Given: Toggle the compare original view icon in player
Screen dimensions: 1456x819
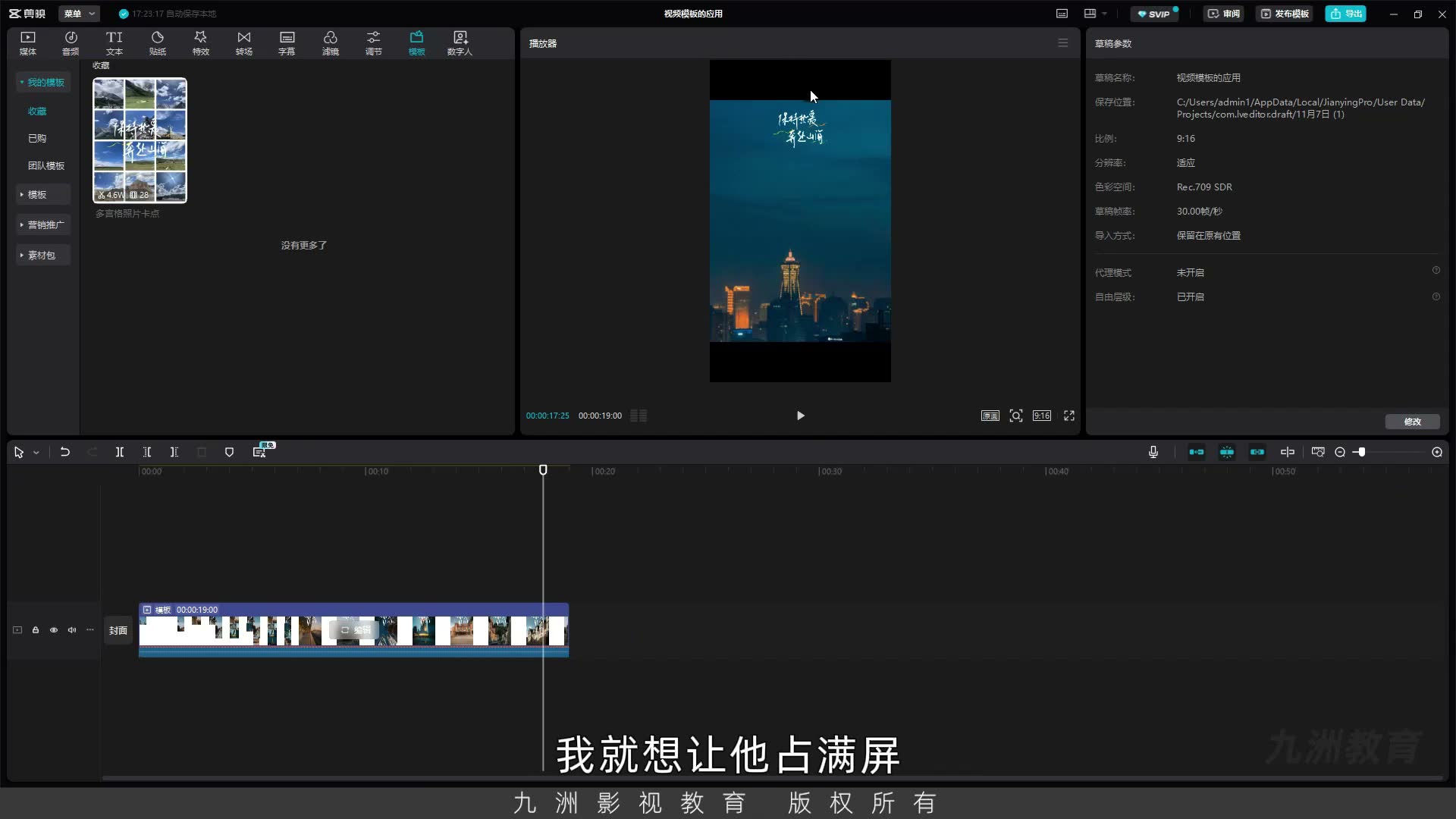Looking at the screenshot, I should click(990, 416).
